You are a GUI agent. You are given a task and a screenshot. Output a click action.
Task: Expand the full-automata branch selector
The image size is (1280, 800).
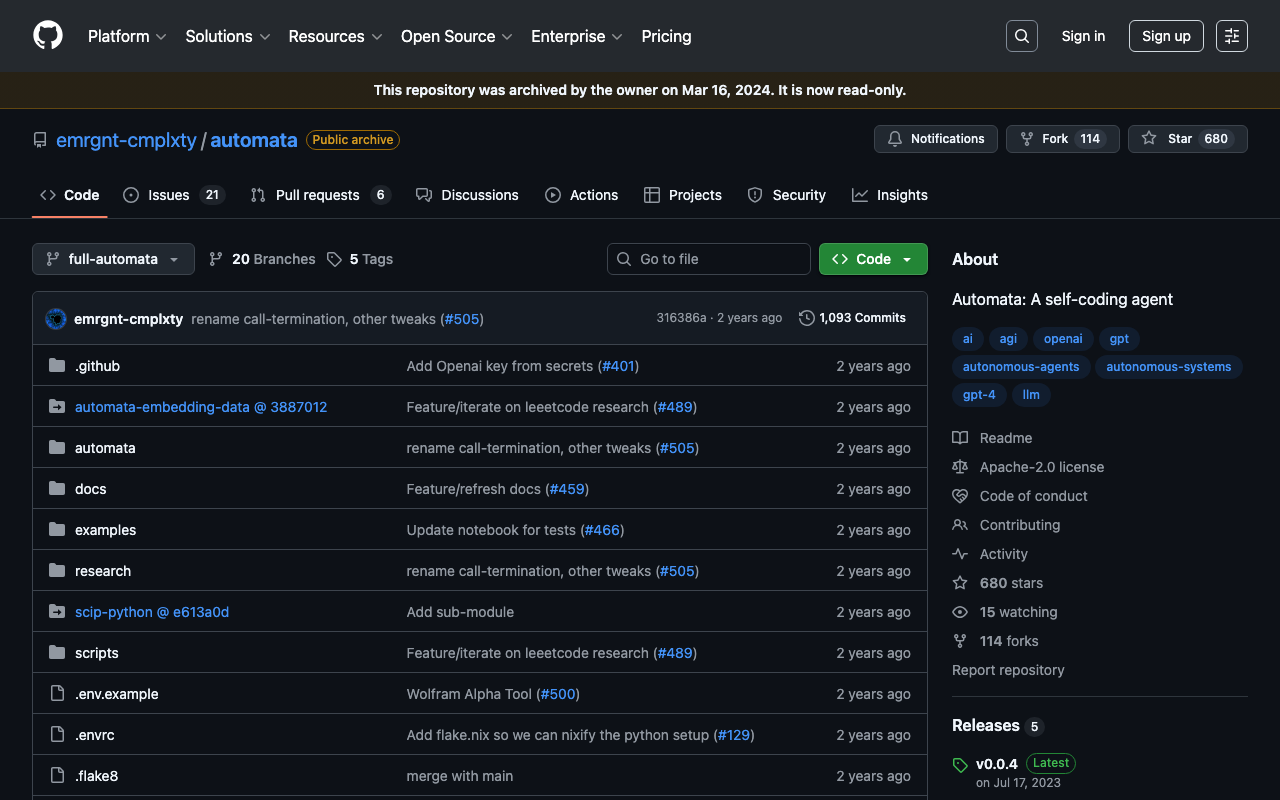(x=113, y=259)
